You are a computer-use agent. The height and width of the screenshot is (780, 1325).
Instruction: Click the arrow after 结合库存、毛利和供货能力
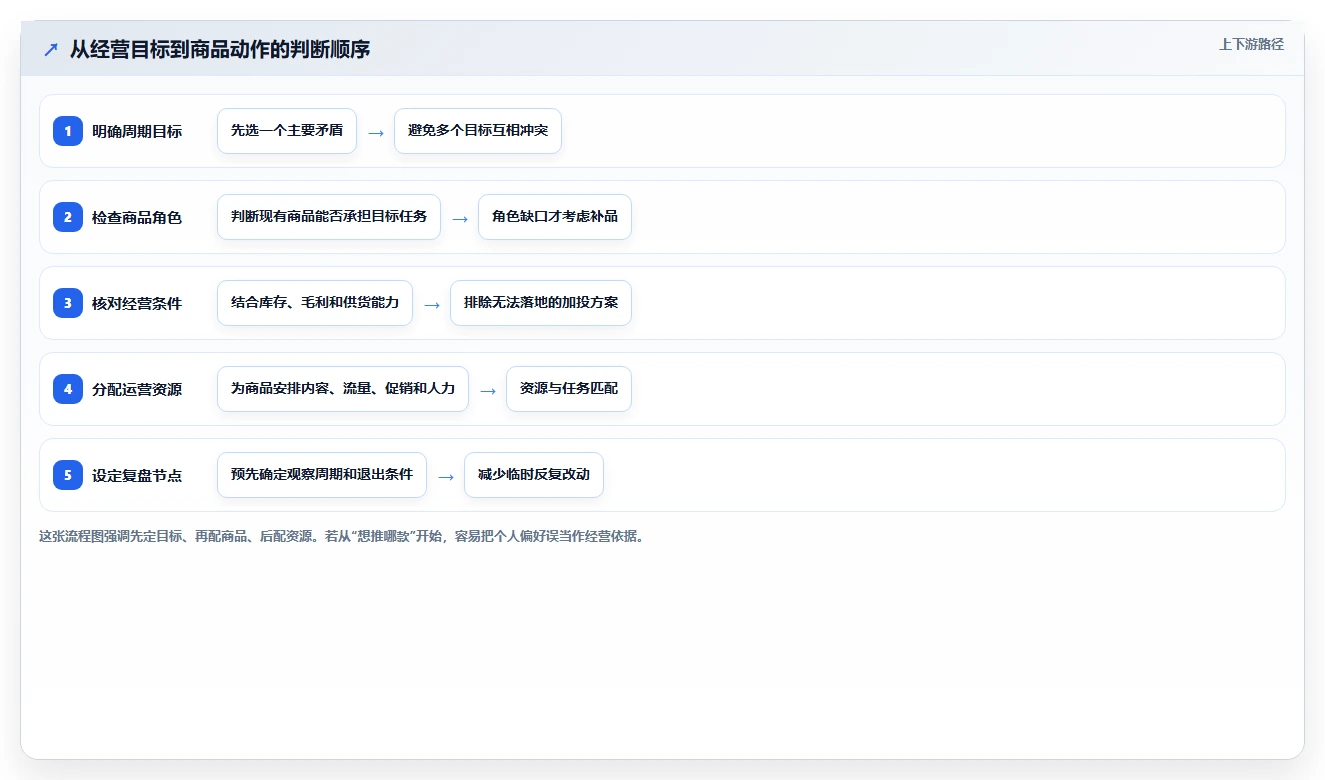(432, 304)
